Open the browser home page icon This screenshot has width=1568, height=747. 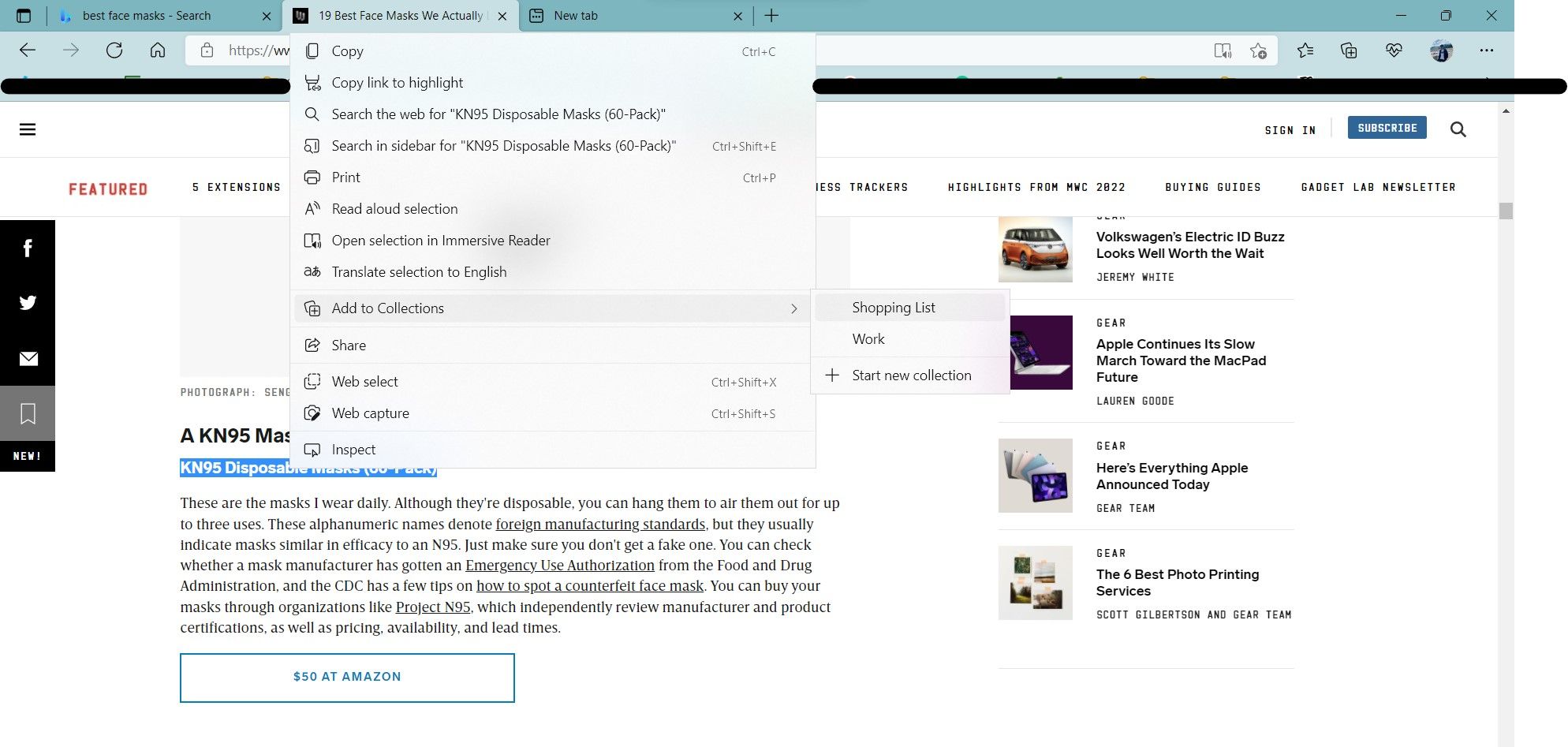click(158, 50)
